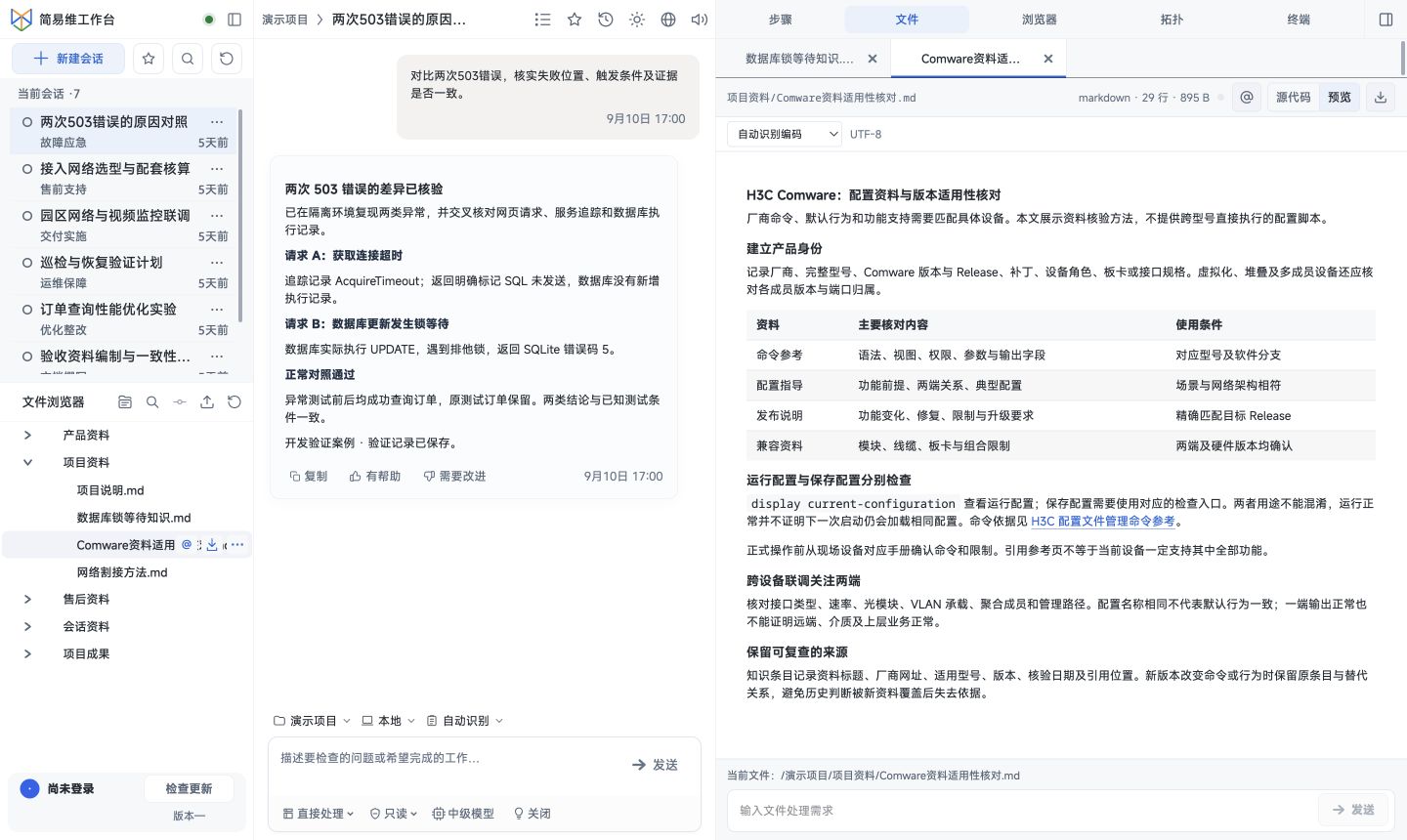Screen dimensions: 1407x840
Task: Toggle the 中级模型 model selector
Action: click(x=463, y=814)
